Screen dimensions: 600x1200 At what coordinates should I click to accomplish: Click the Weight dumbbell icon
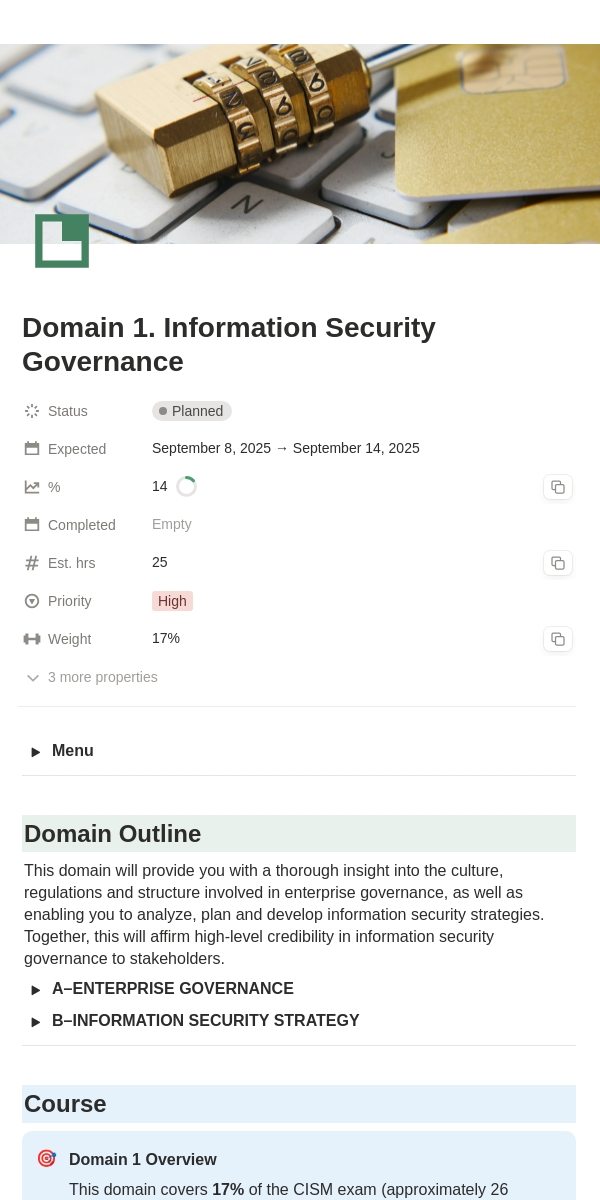point(32,639)
